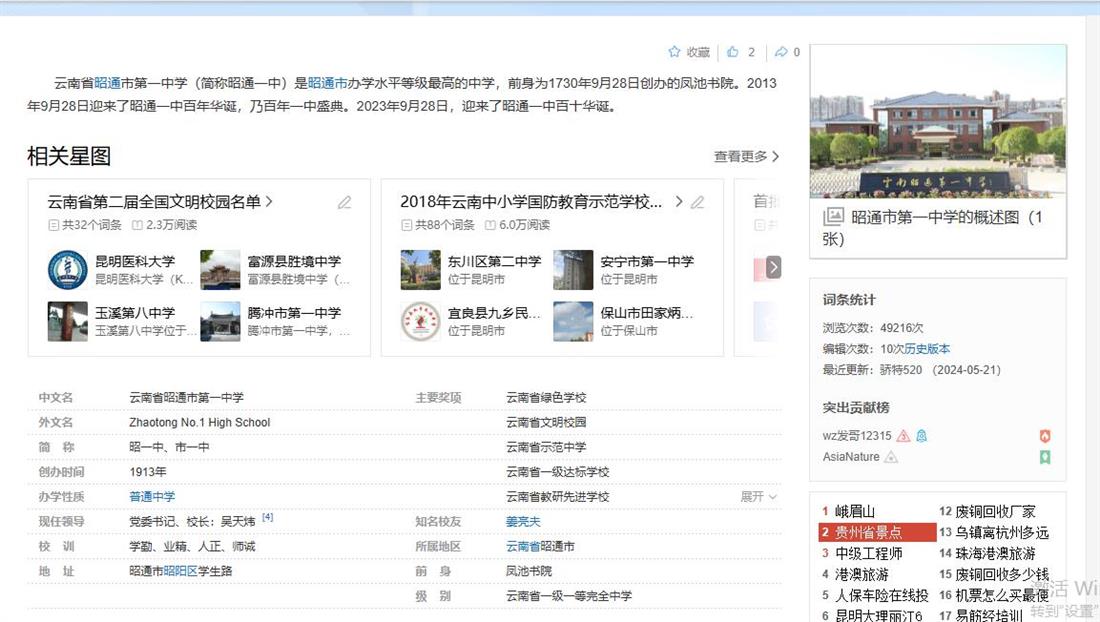Click 玉溪第八中学 entry title
Image resolution: width=1100 pixels, height=622 pixels.
pos(135,313)
